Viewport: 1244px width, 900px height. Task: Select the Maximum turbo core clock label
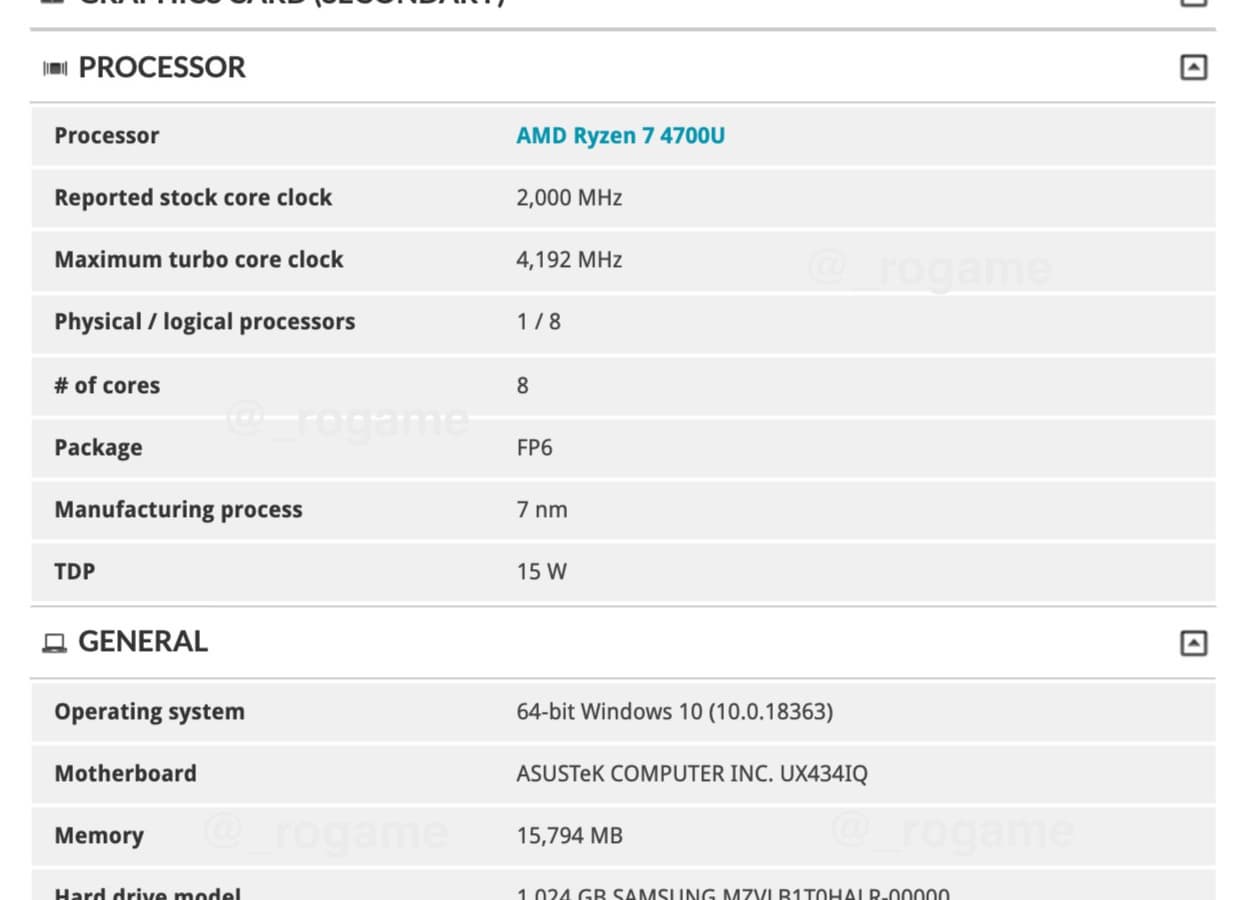click(x=199, y=260)
